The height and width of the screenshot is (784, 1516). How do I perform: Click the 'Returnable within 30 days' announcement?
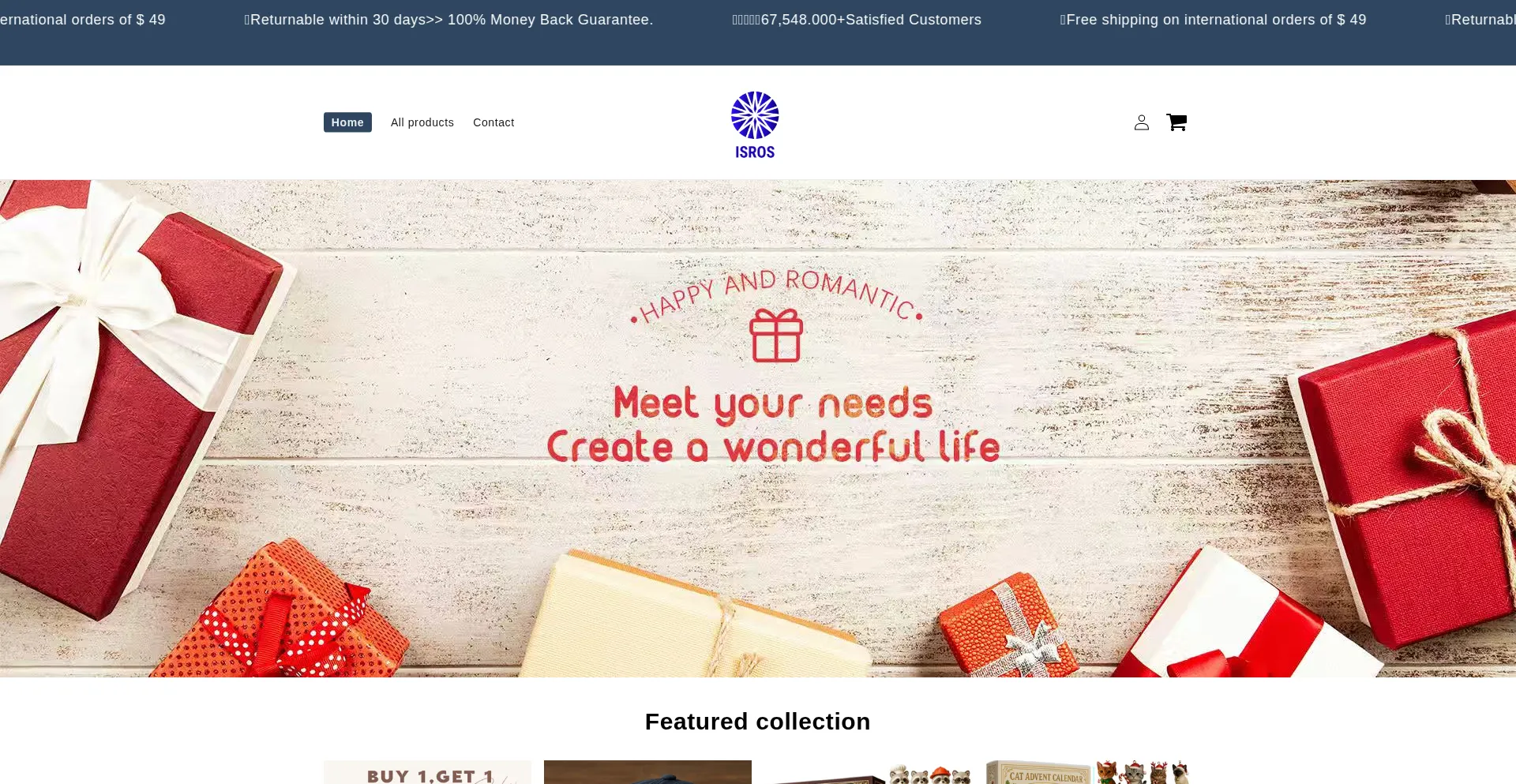point(448,20)
